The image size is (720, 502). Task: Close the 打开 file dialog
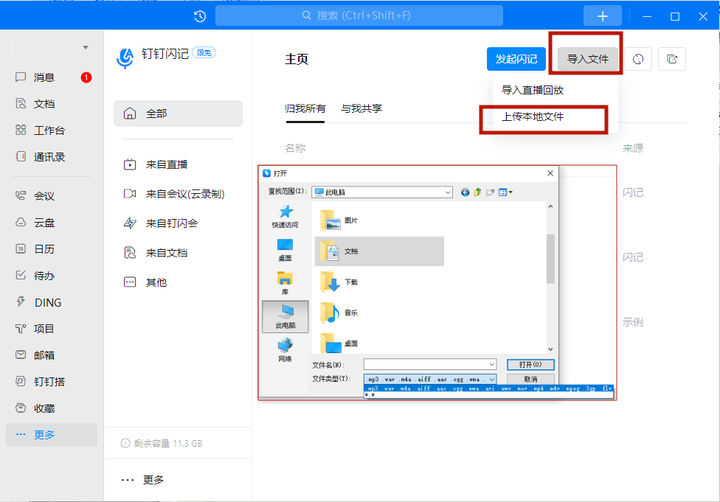point(550,173)
